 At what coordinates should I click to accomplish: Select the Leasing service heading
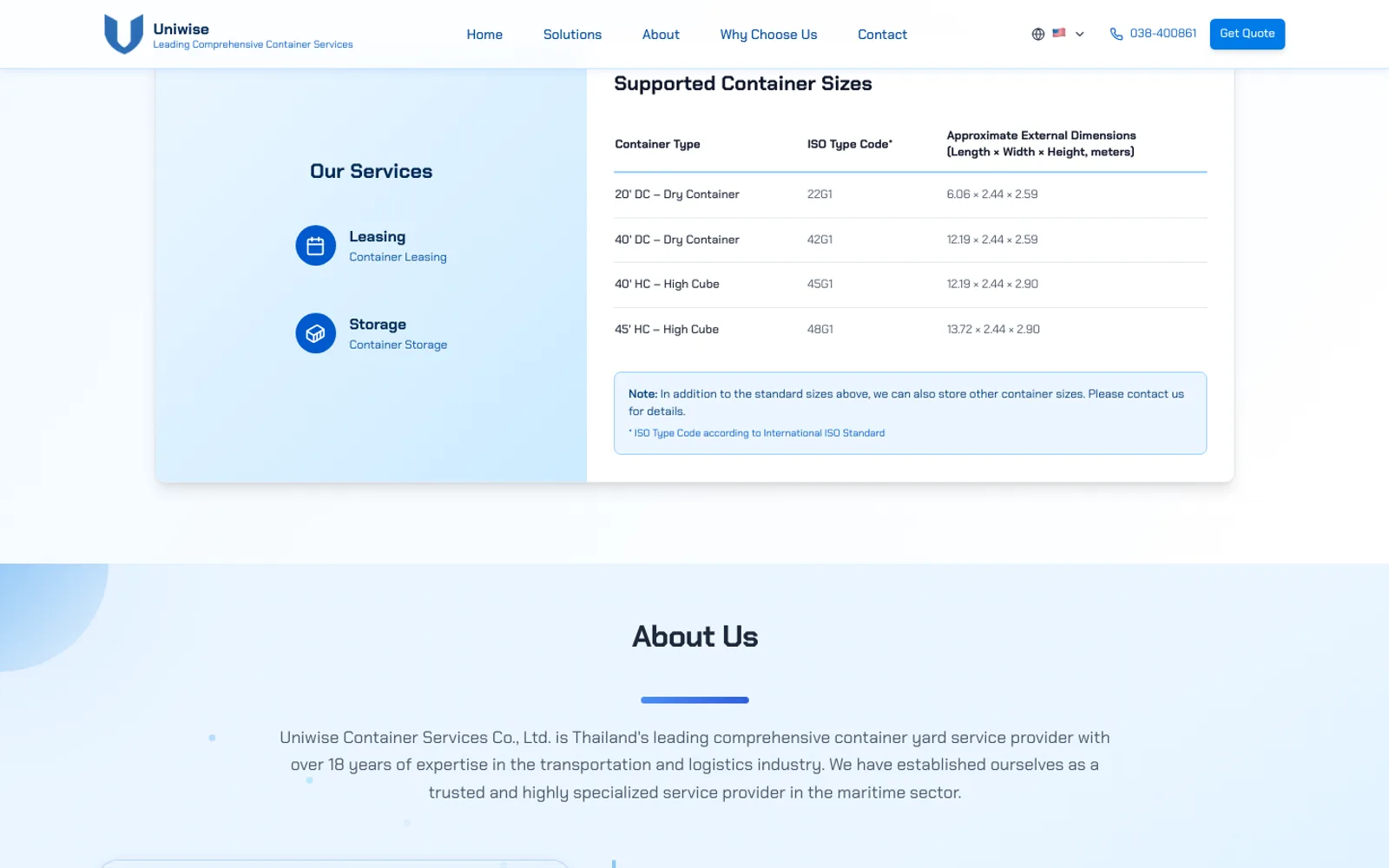pos(377,237)
